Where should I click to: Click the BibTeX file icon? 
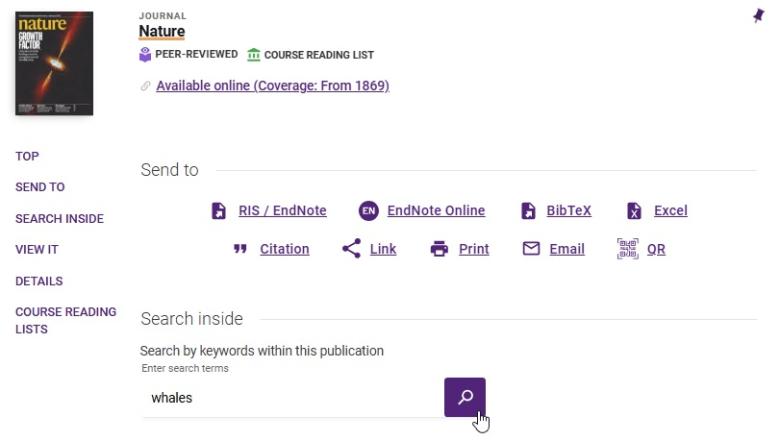click(528, 211)
